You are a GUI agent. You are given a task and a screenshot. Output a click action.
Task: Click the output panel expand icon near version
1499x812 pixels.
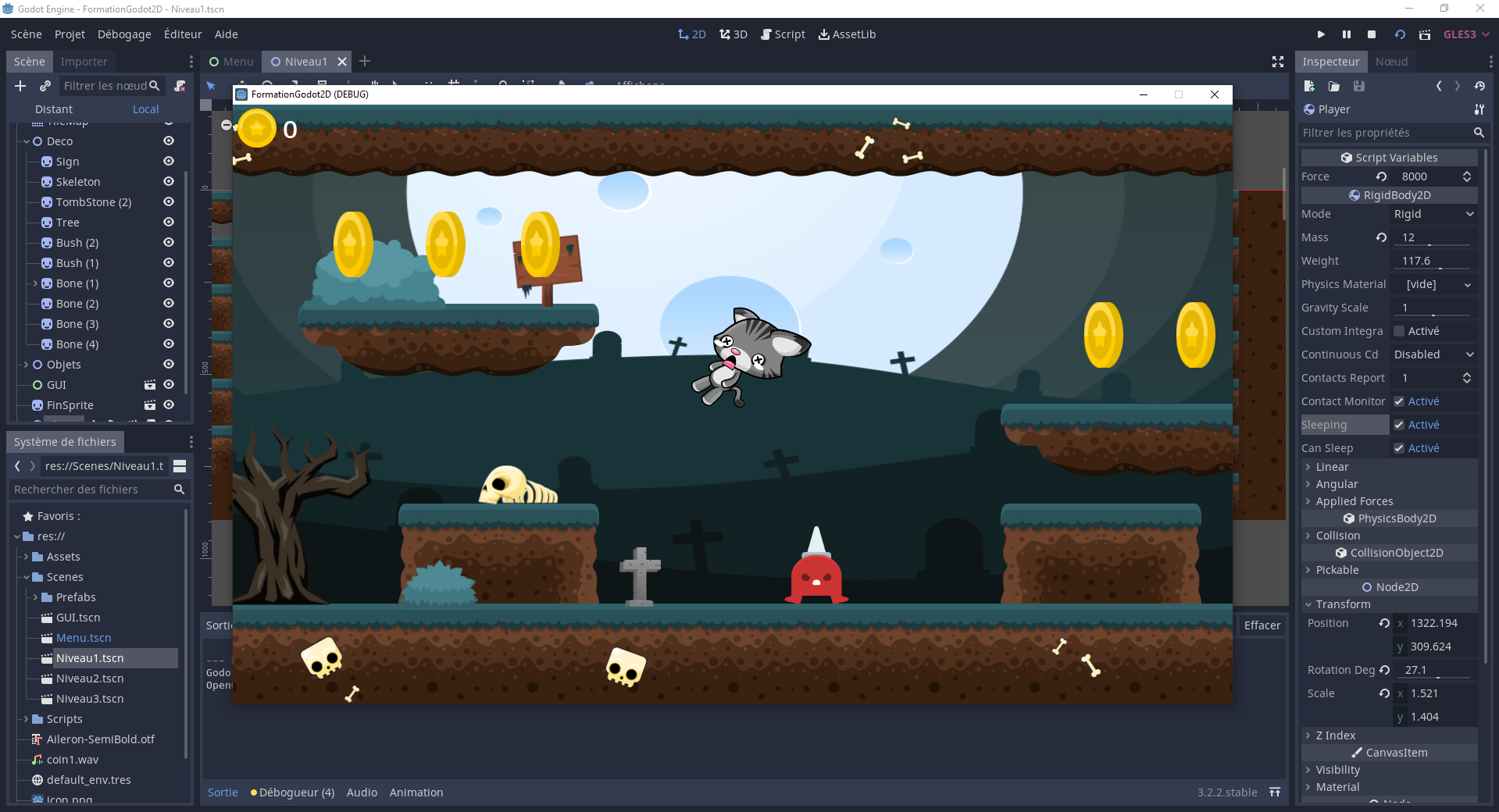pos(1275,792)
